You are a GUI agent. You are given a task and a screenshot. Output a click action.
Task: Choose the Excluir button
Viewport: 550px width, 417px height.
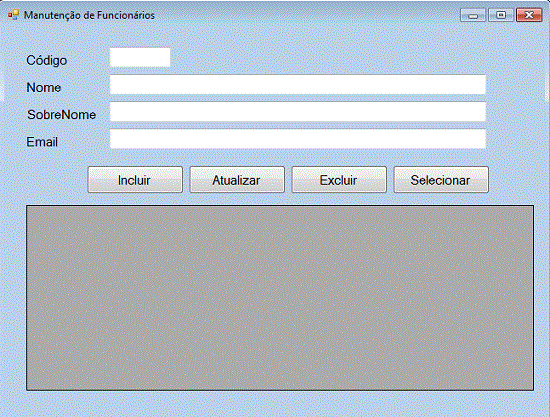click(x=339, y=180)
